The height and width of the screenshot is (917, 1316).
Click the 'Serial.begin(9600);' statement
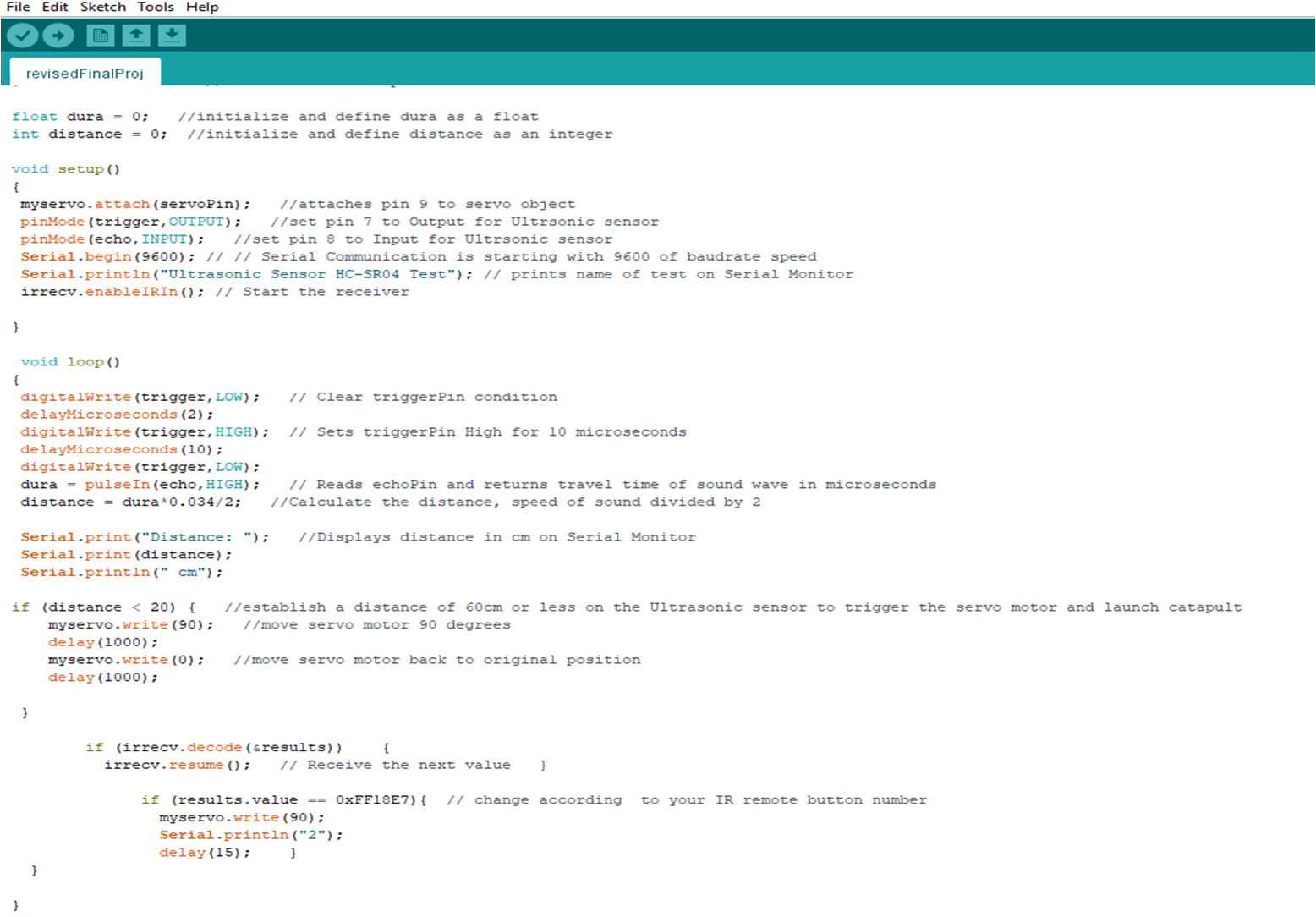[107, 257]
